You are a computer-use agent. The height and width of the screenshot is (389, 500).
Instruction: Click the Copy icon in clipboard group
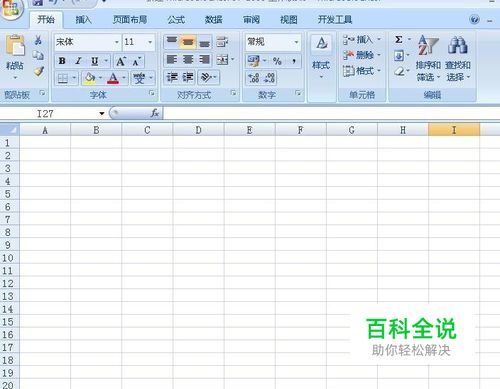[x=38, y=55]
